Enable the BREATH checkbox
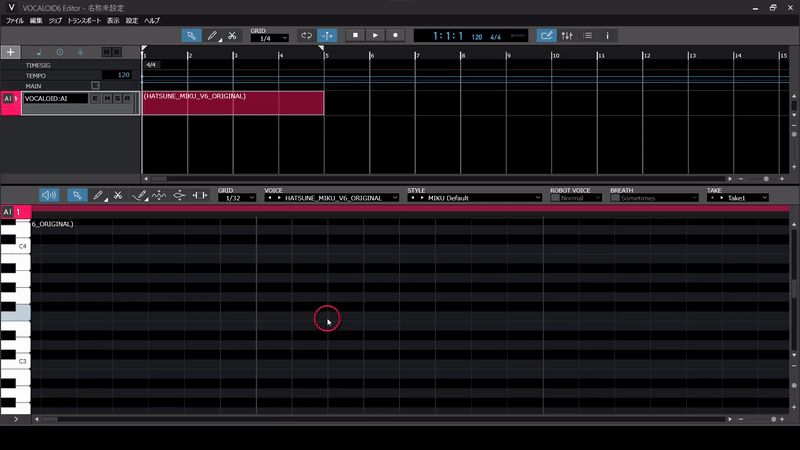800x450 pixels. [x=615, y=198]
